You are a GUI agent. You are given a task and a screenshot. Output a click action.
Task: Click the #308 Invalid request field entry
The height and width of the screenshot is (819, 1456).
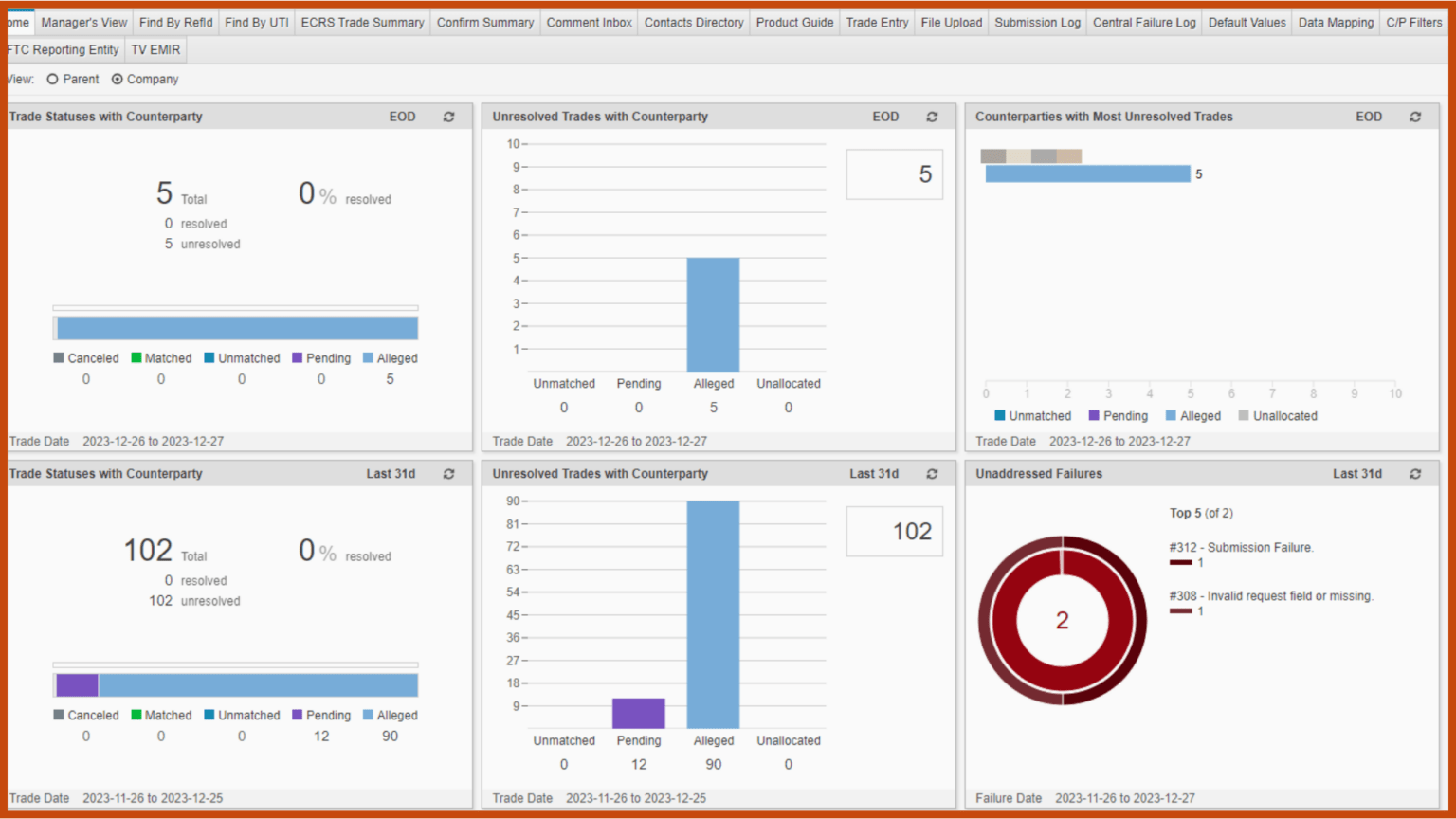pos(1270,596)
